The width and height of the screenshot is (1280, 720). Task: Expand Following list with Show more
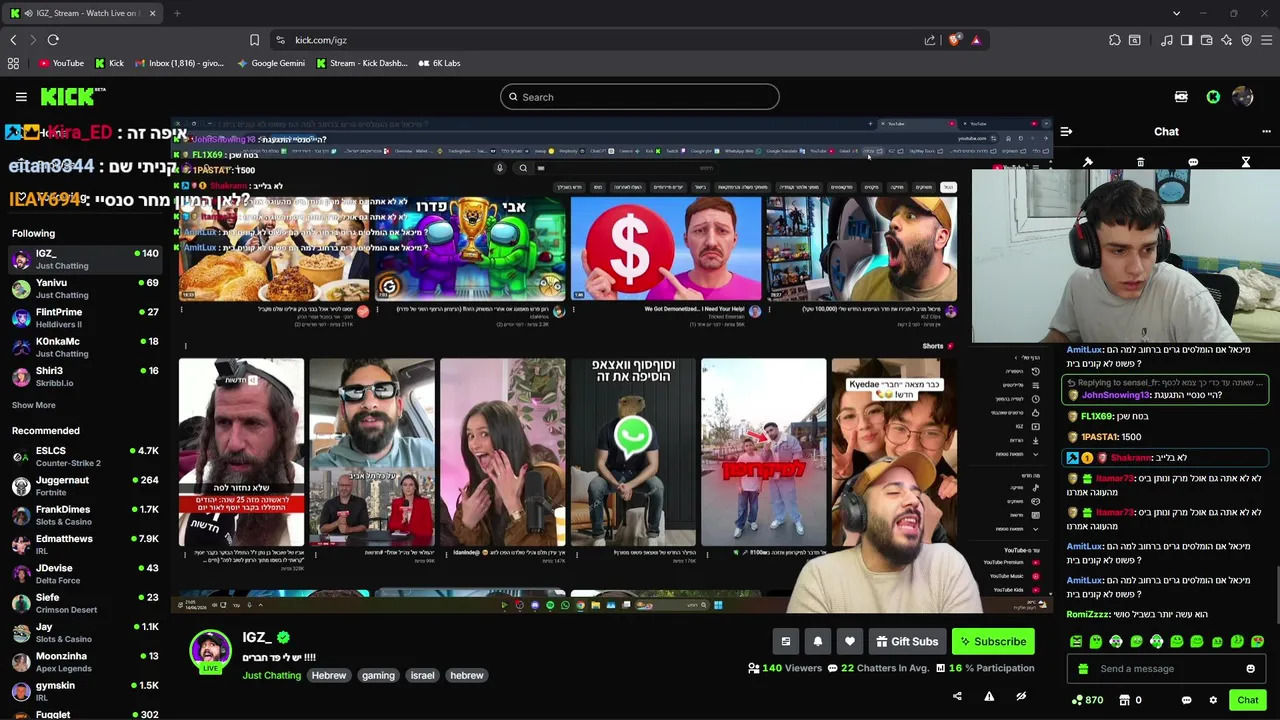(33, 405)
